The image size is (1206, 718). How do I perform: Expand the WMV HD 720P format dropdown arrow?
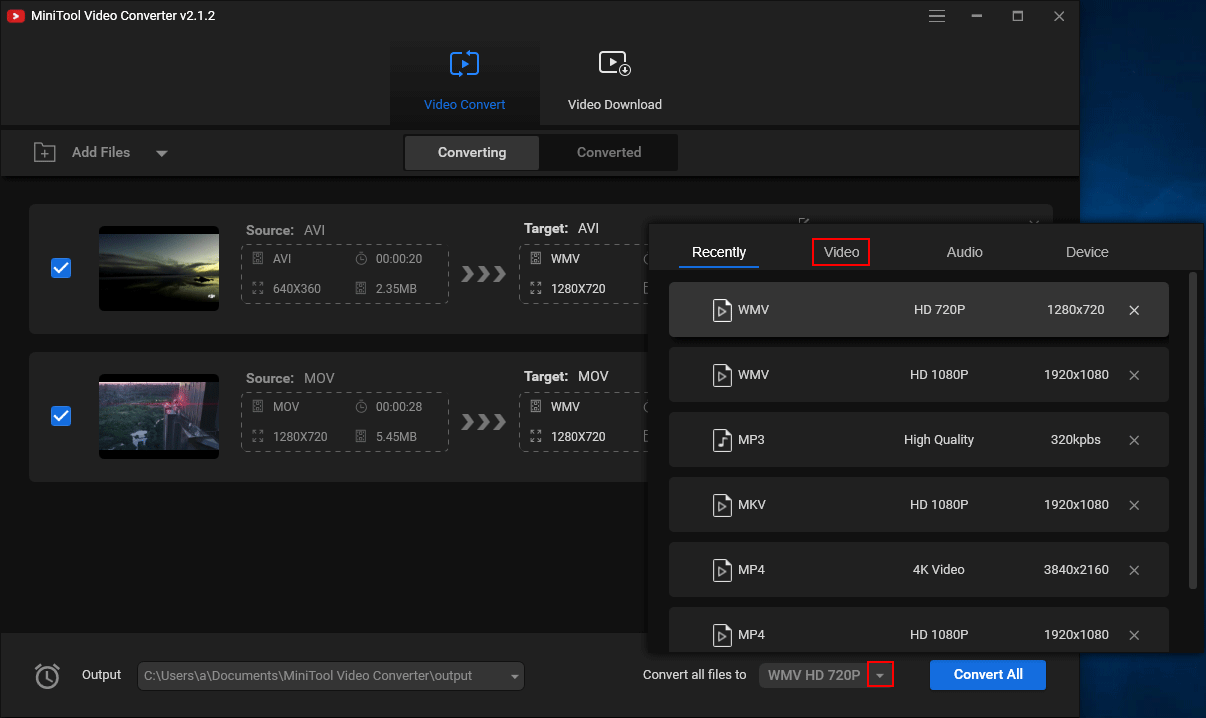(880, 675)
